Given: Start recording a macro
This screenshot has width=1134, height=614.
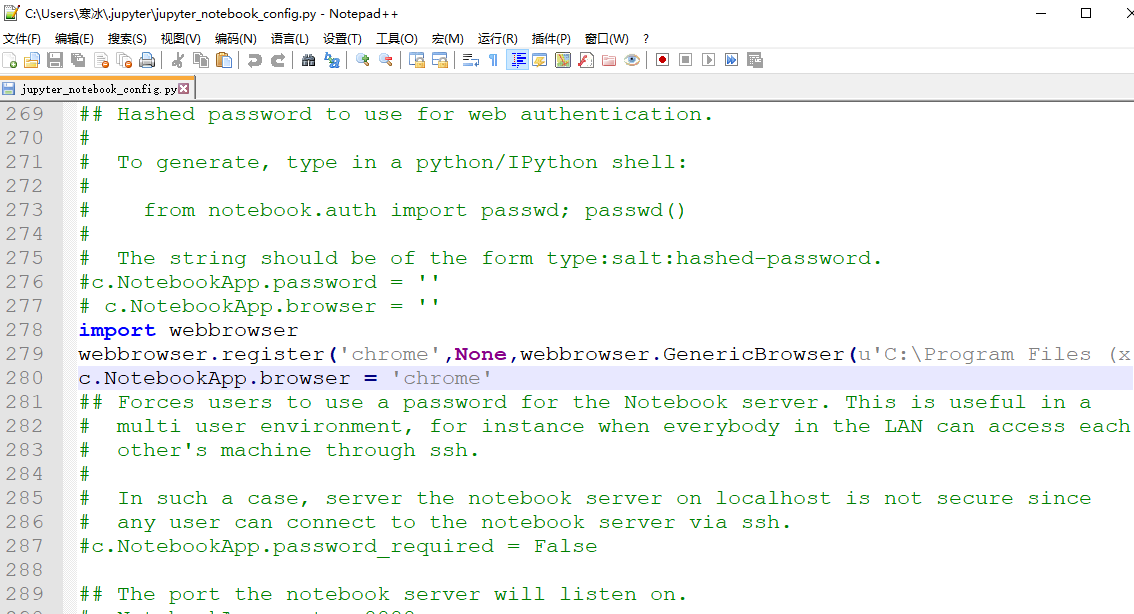Looking at the screenshot, I should click(x=663, y=60).
